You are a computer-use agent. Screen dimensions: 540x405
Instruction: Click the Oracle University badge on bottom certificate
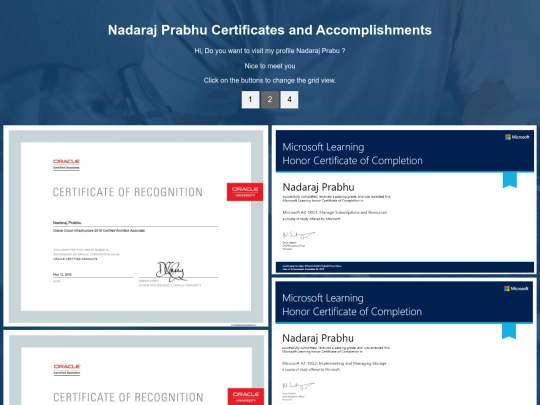(246, 397)
